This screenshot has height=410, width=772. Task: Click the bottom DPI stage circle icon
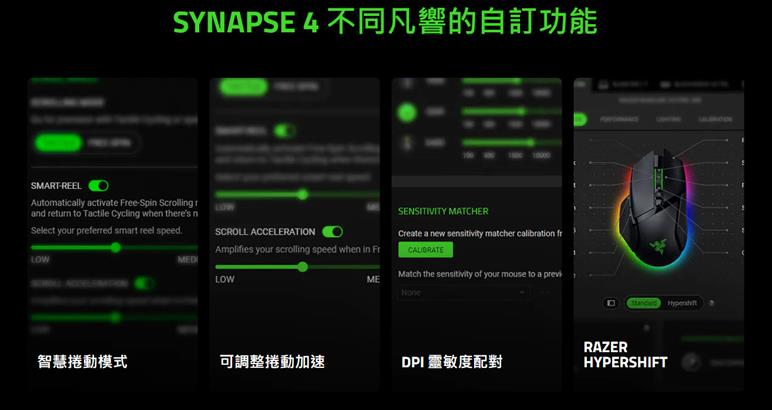click(408, 144)
